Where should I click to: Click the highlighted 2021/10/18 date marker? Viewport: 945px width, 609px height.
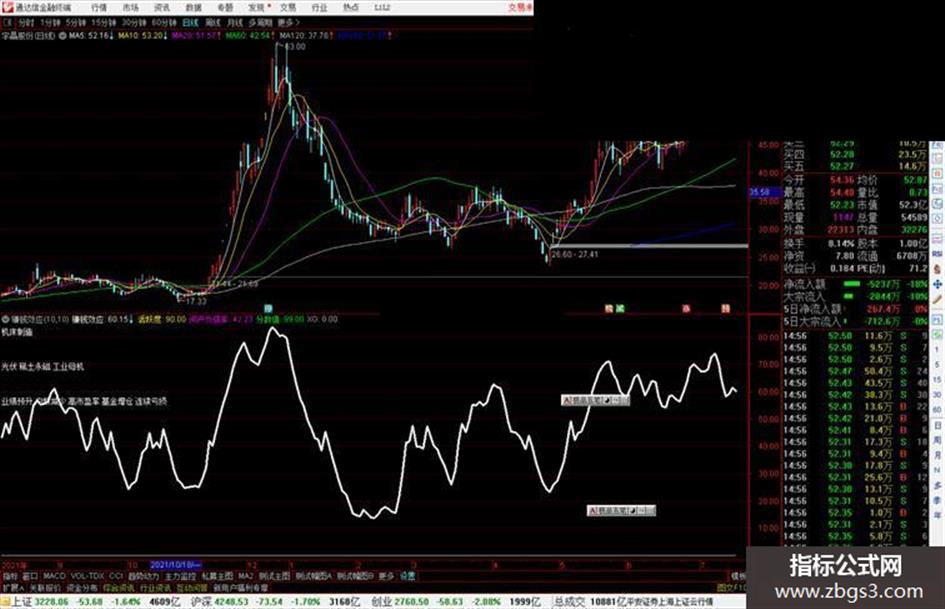point(175,565)
